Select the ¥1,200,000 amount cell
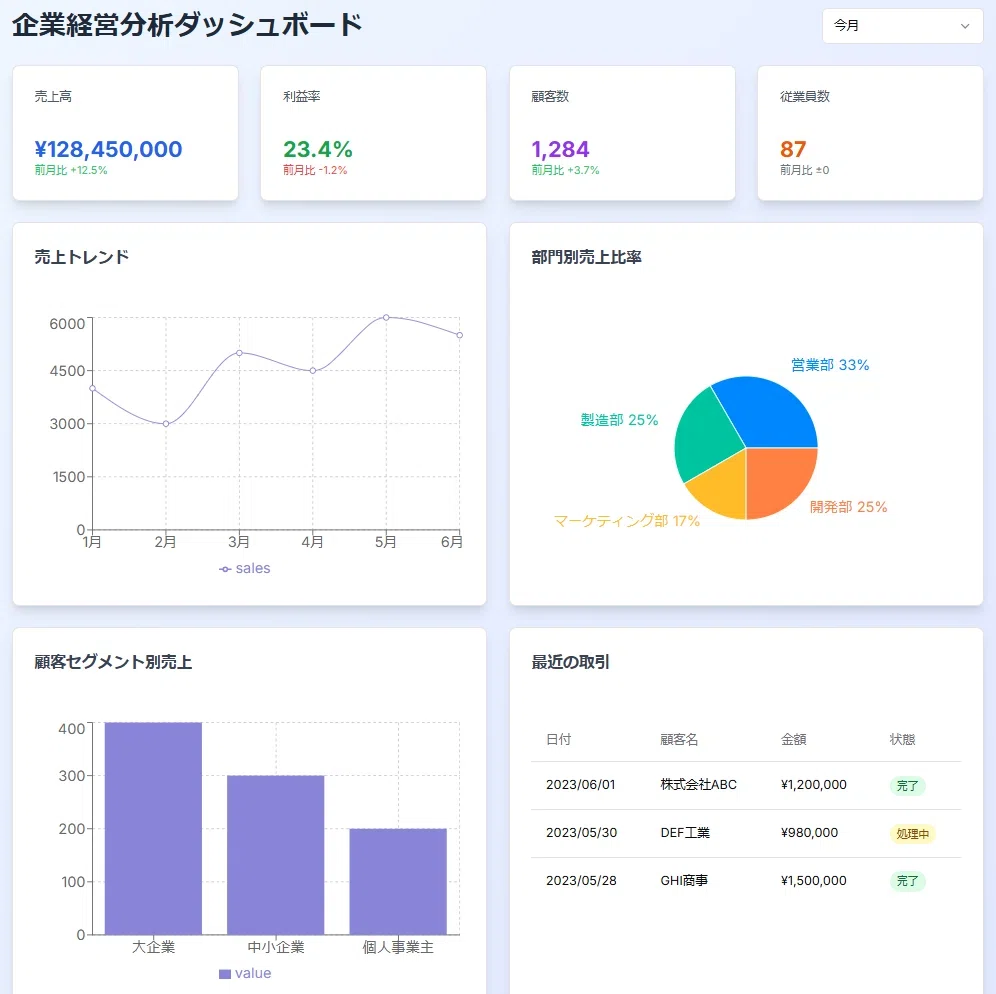 coord(814,785)
